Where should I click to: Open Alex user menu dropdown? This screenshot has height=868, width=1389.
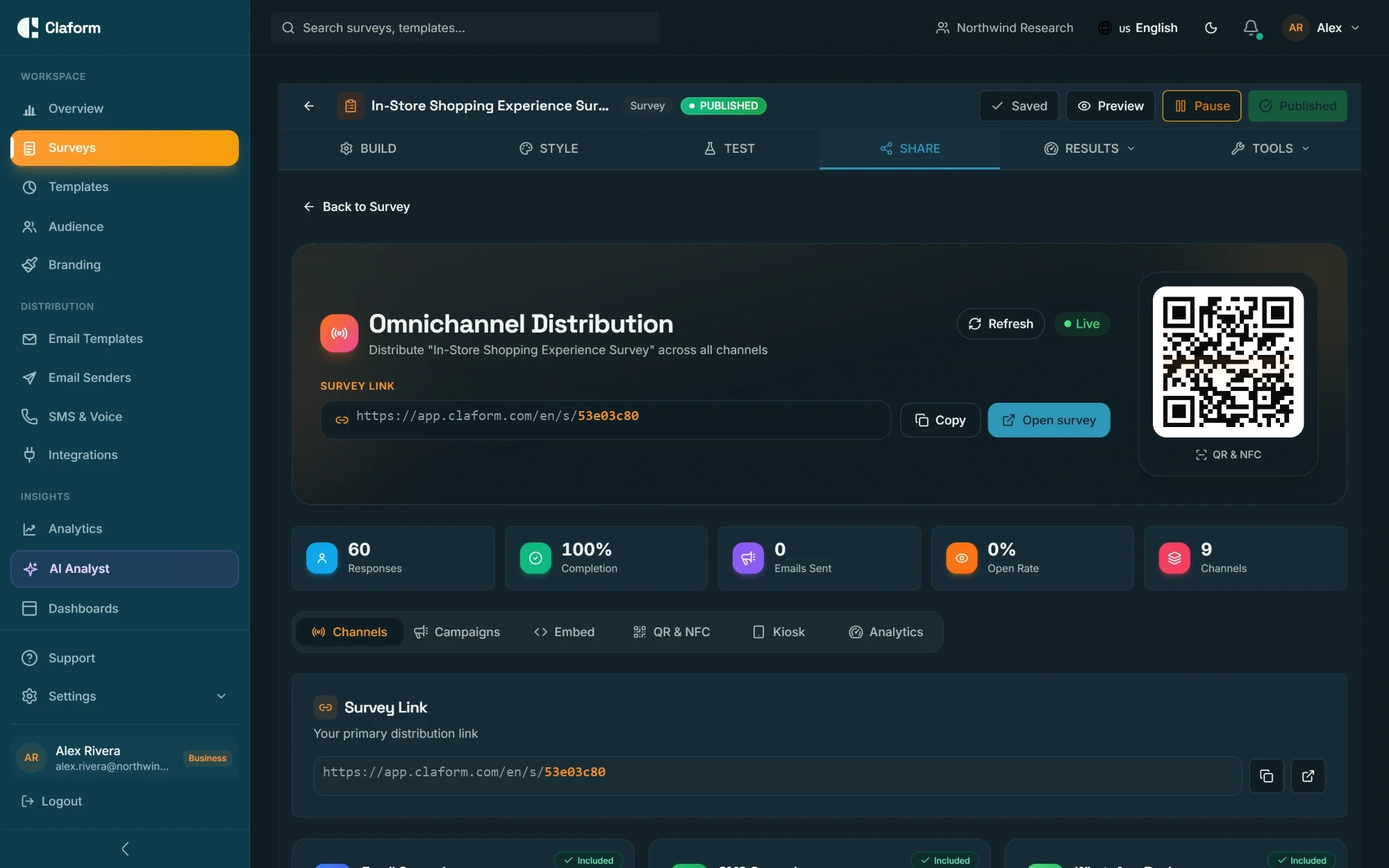pos(1321,28)
